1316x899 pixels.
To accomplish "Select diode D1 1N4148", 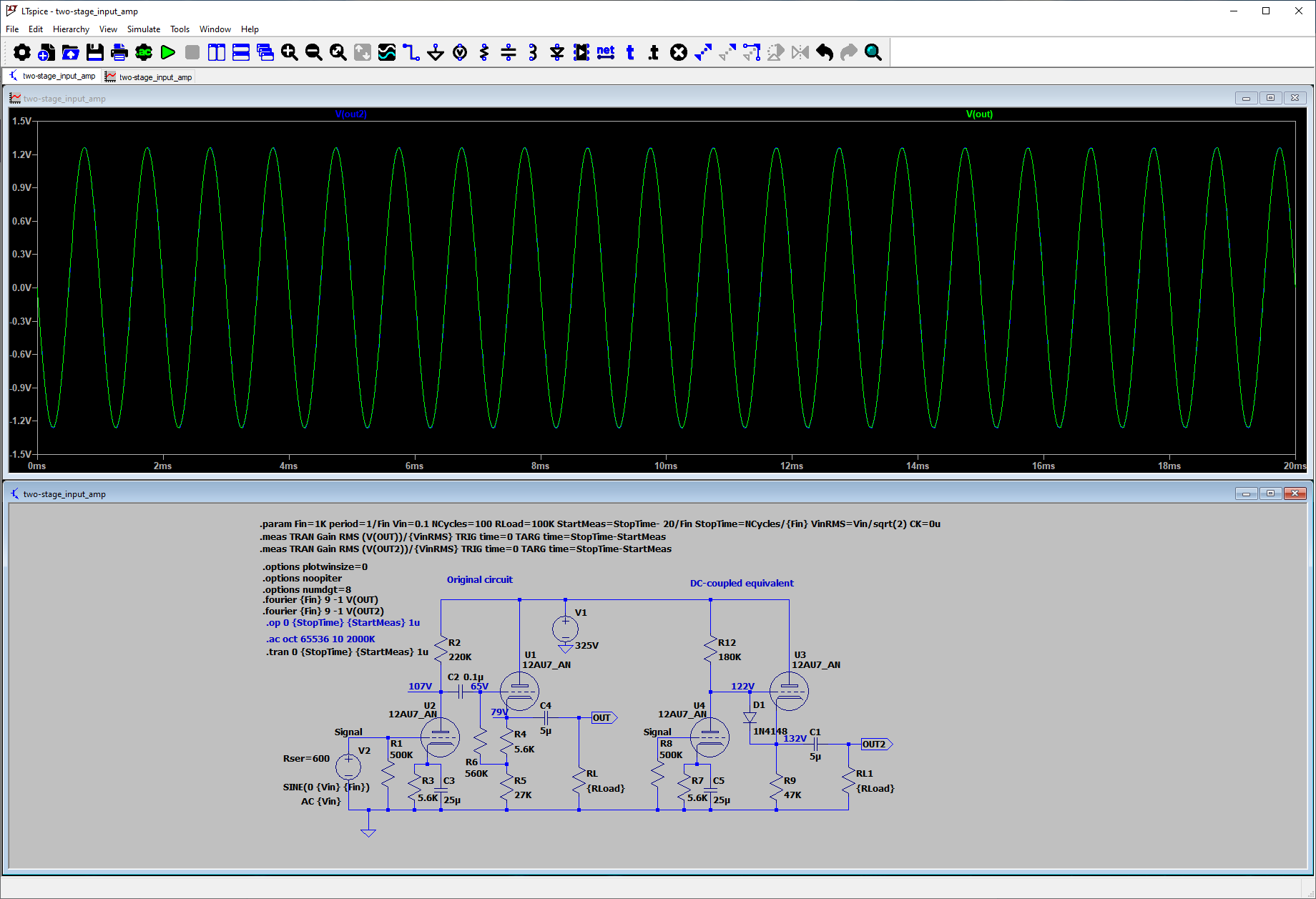I will tap(750, 717).
